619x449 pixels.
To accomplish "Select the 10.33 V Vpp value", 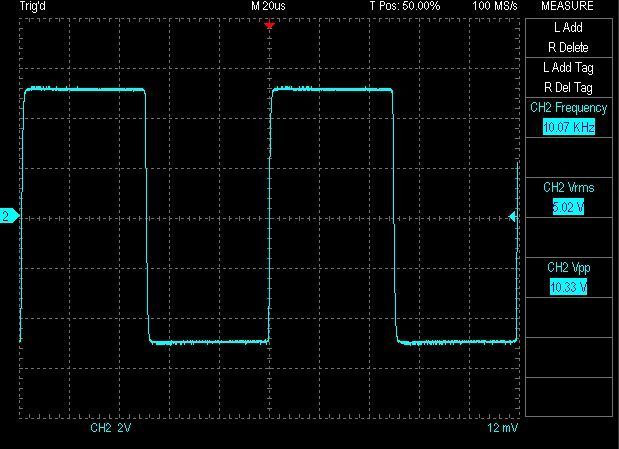I will (568, 287).
